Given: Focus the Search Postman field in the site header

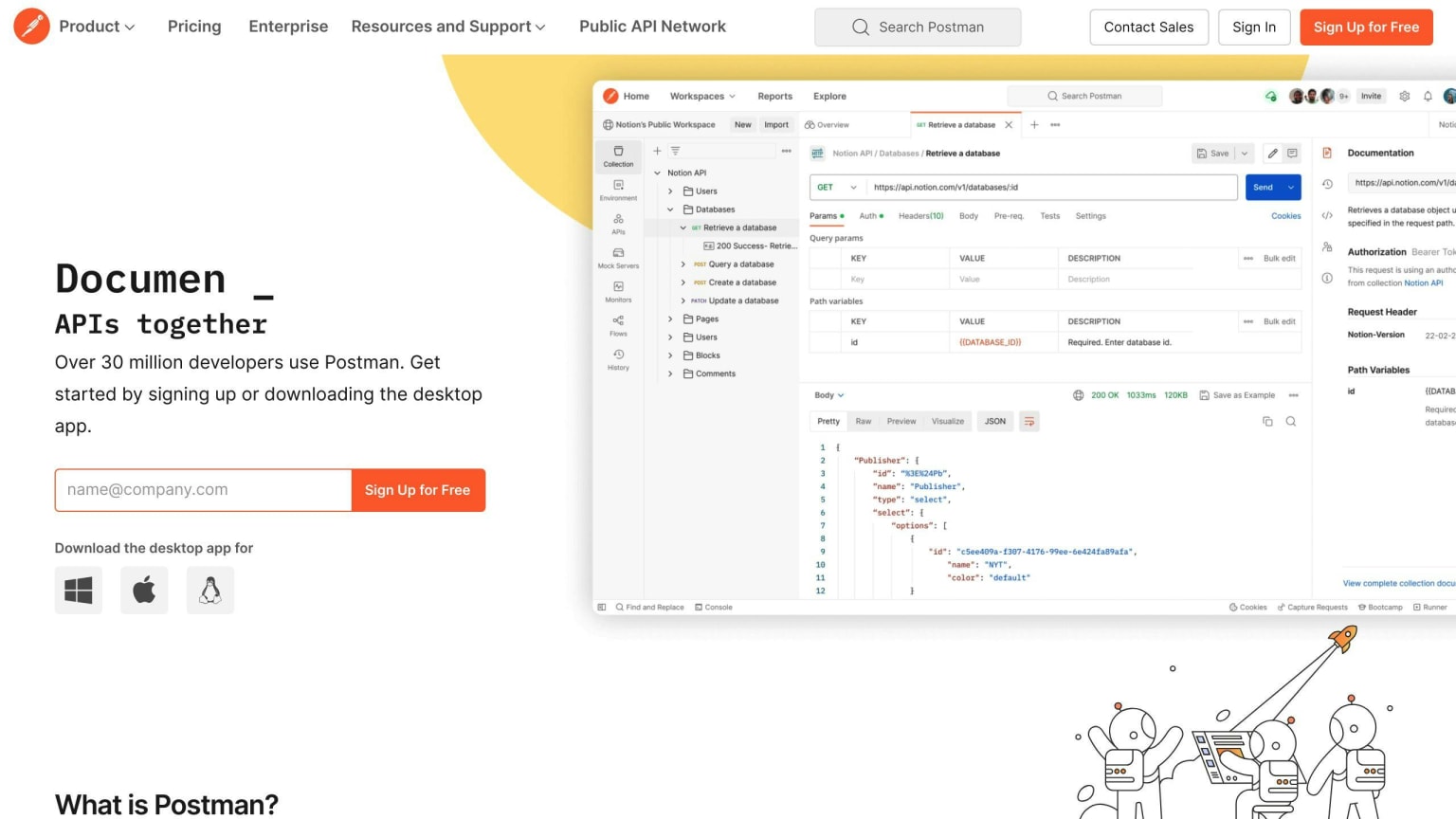Looking at the screenshot, I should pos(918,27).
